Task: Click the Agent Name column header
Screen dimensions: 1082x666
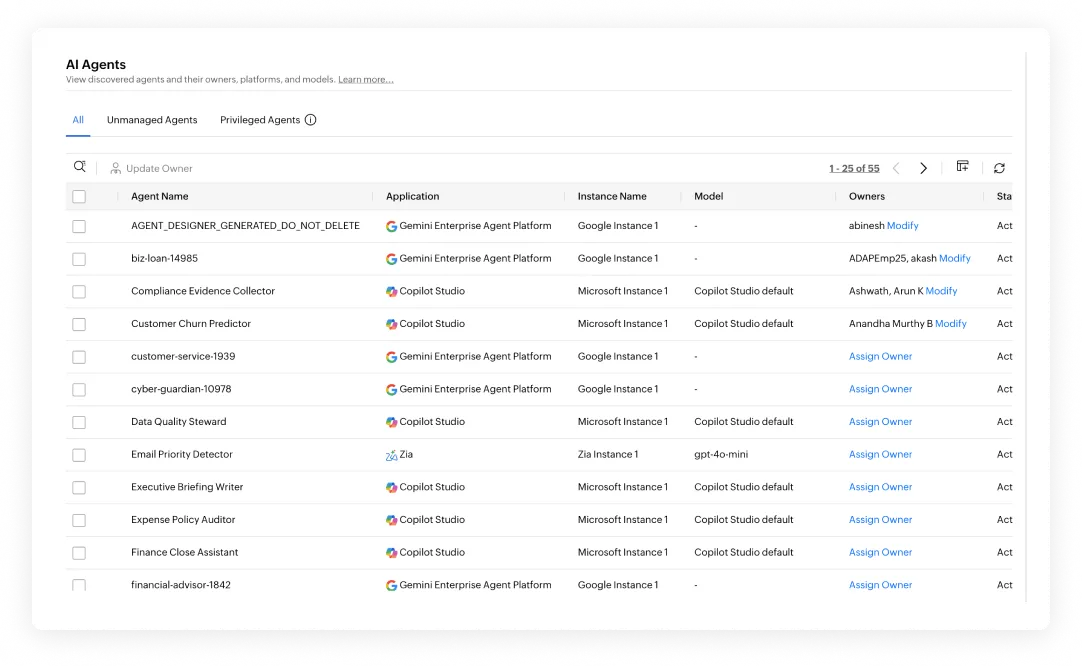Action: [159, 196]
